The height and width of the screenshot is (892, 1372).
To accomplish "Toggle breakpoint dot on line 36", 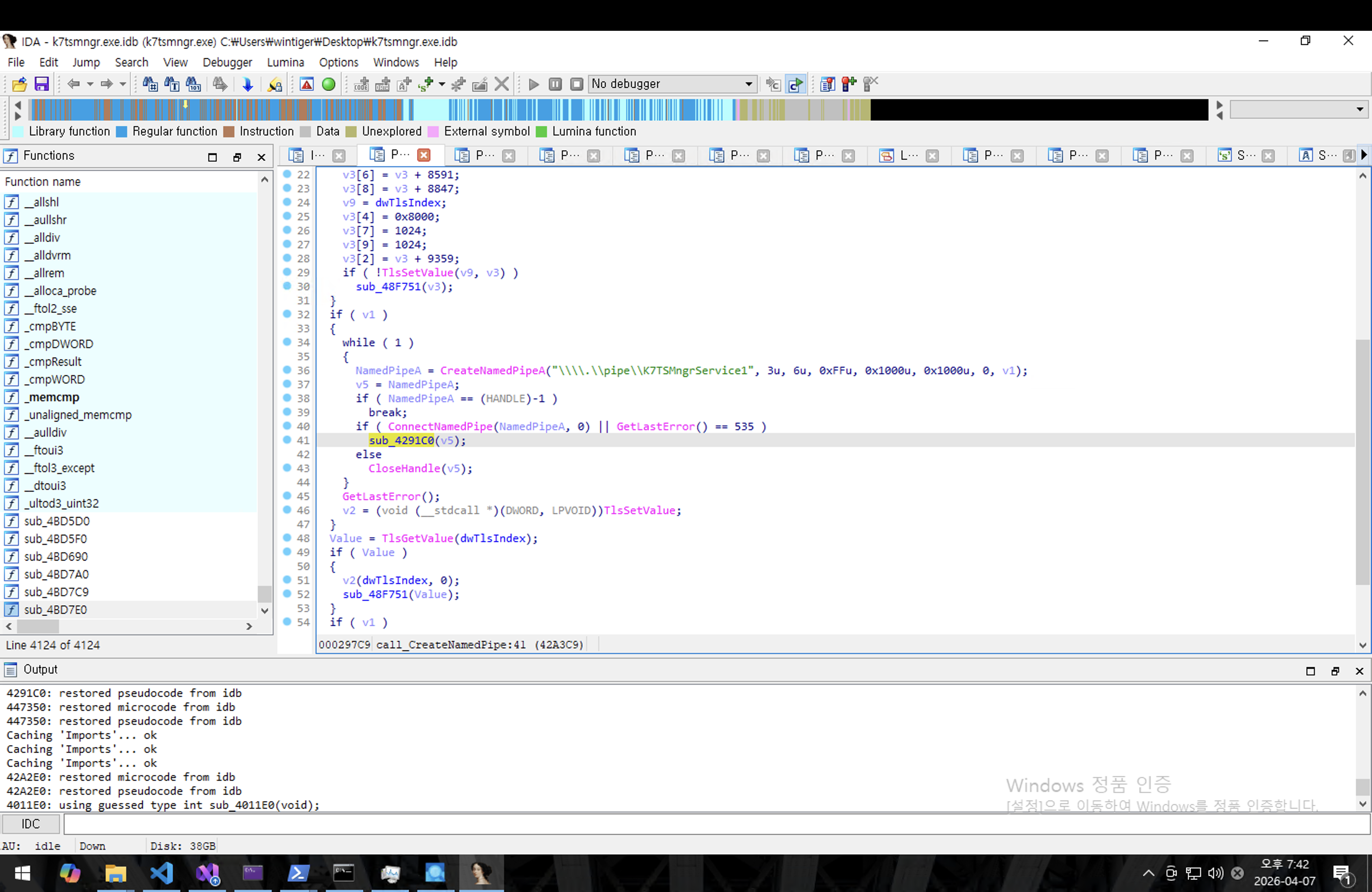I will (287, 370).
